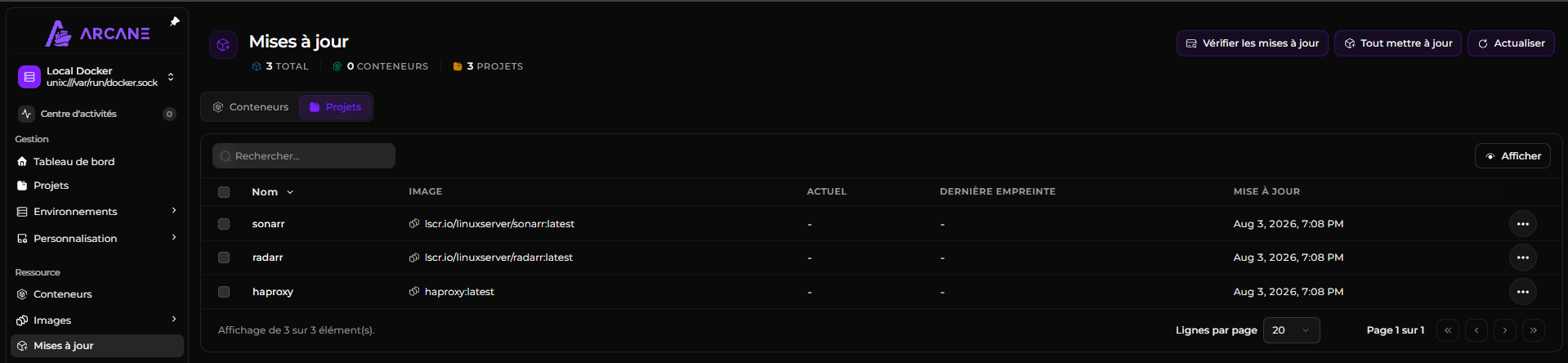This screenshot has width=1568, height=363.
Task: Go to Tableau de bord home icon
Action: click(x=22, y=162)
